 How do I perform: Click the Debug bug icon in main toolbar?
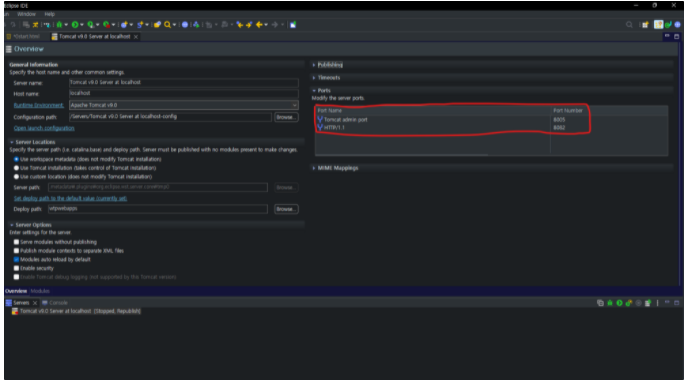coord(59,25)
